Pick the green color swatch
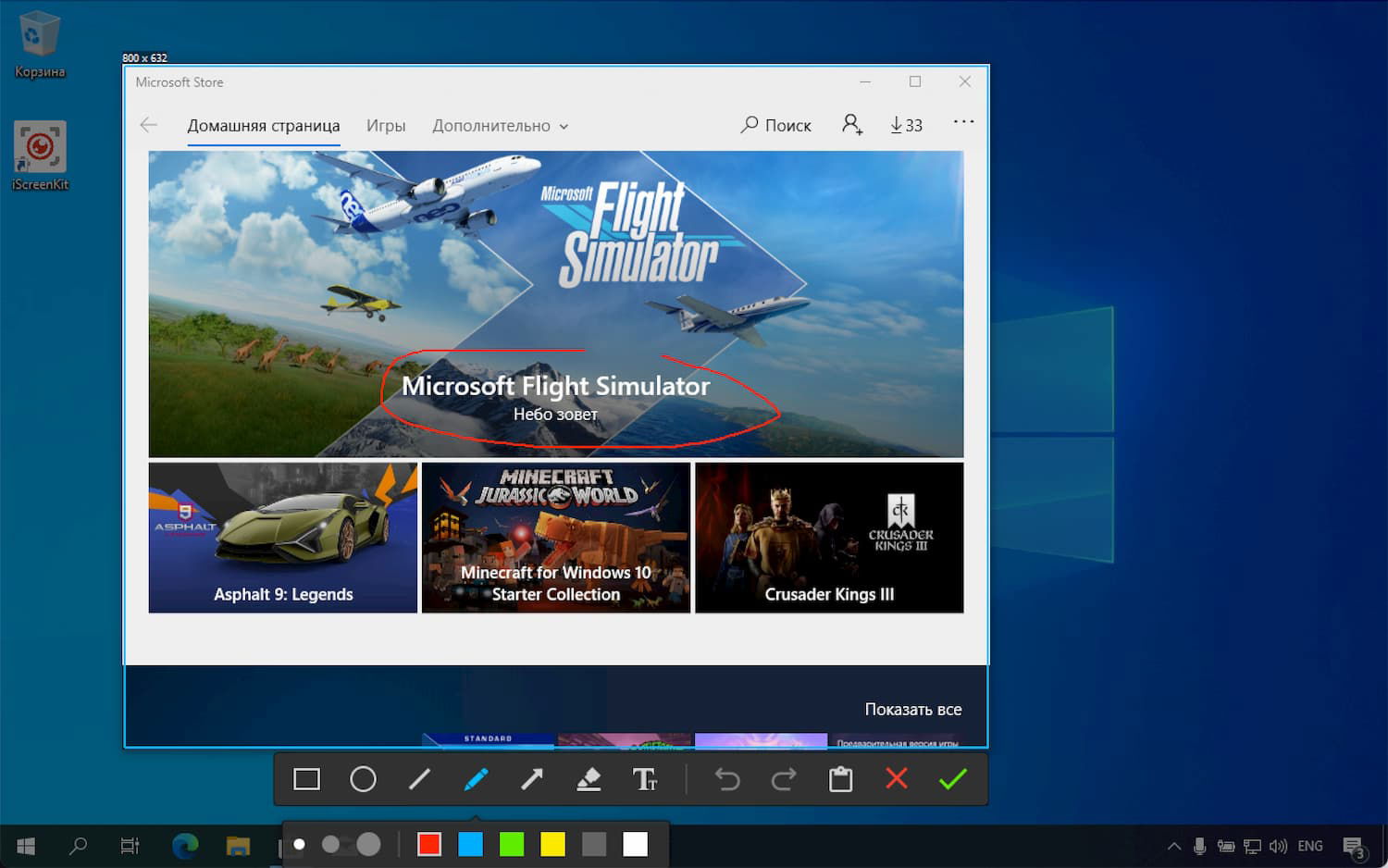 [x=512, y=844]
